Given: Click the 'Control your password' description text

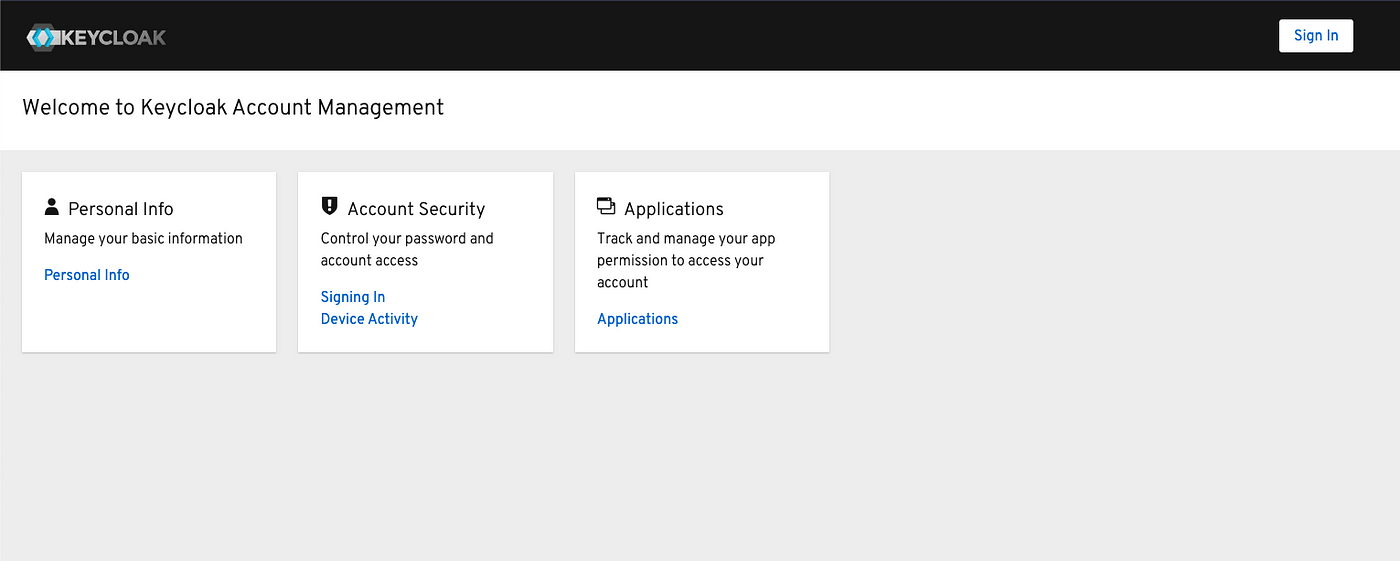Looking at the screenshot, I should 407,249.
